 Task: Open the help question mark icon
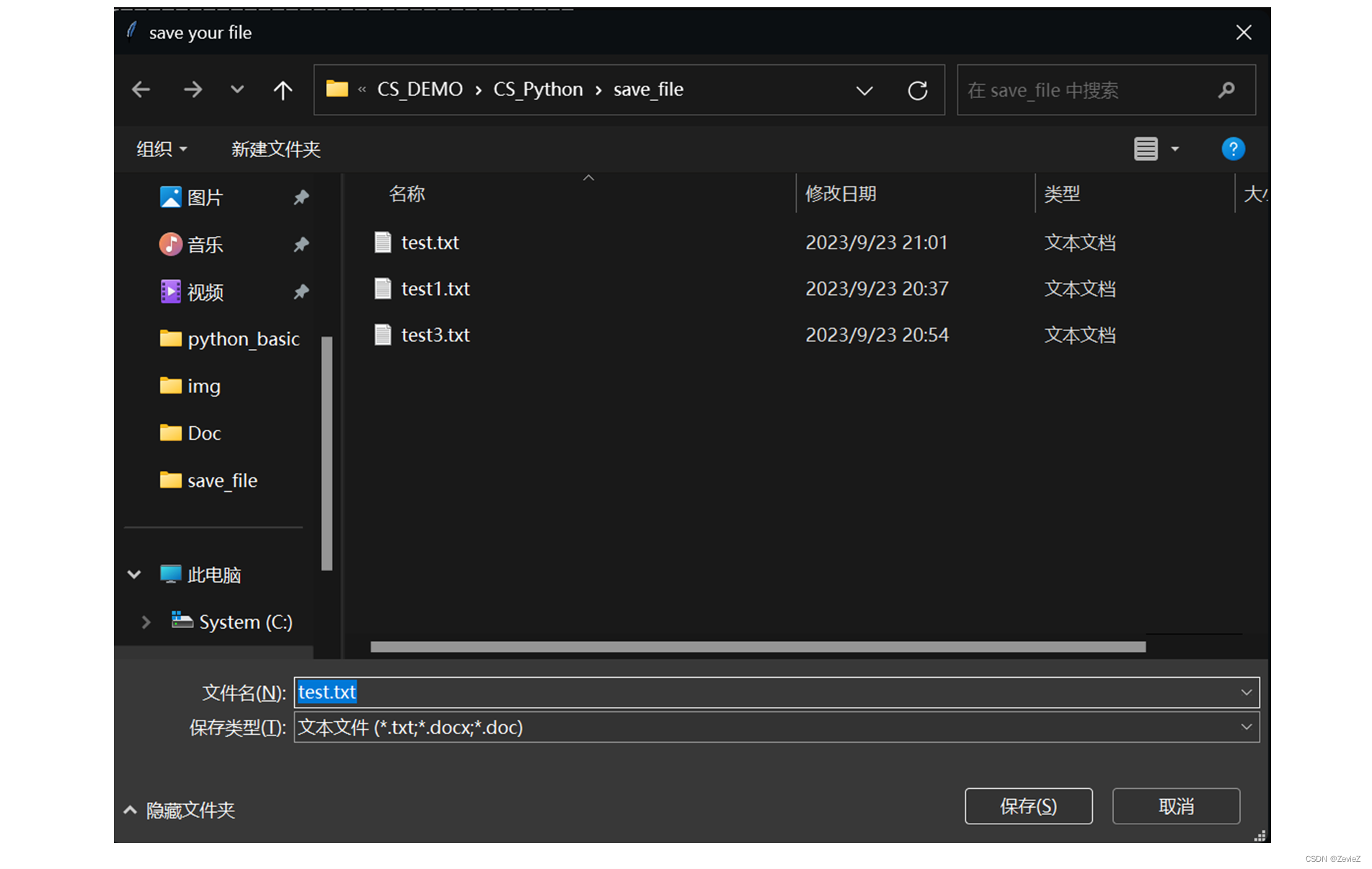(x=1233, y=149)
